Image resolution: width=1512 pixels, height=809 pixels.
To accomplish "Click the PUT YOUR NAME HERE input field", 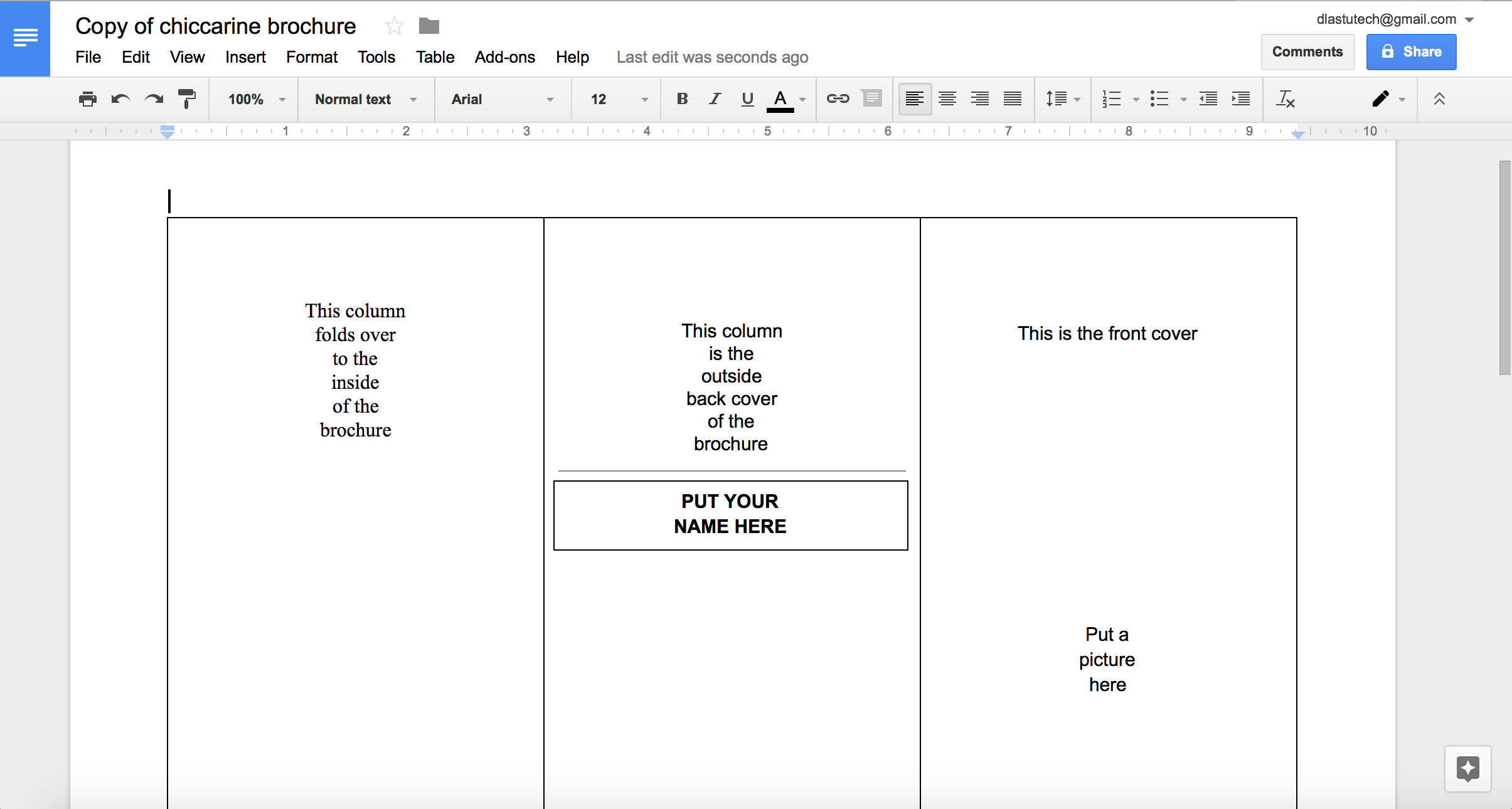I will click(x=729, y=513).
